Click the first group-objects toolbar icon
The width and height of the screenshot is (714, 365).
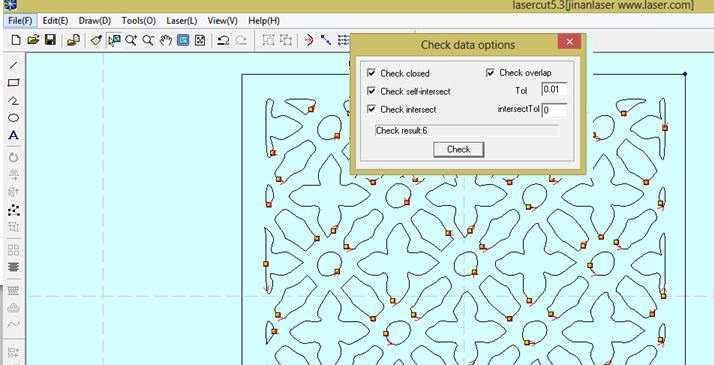click(269, 41)
